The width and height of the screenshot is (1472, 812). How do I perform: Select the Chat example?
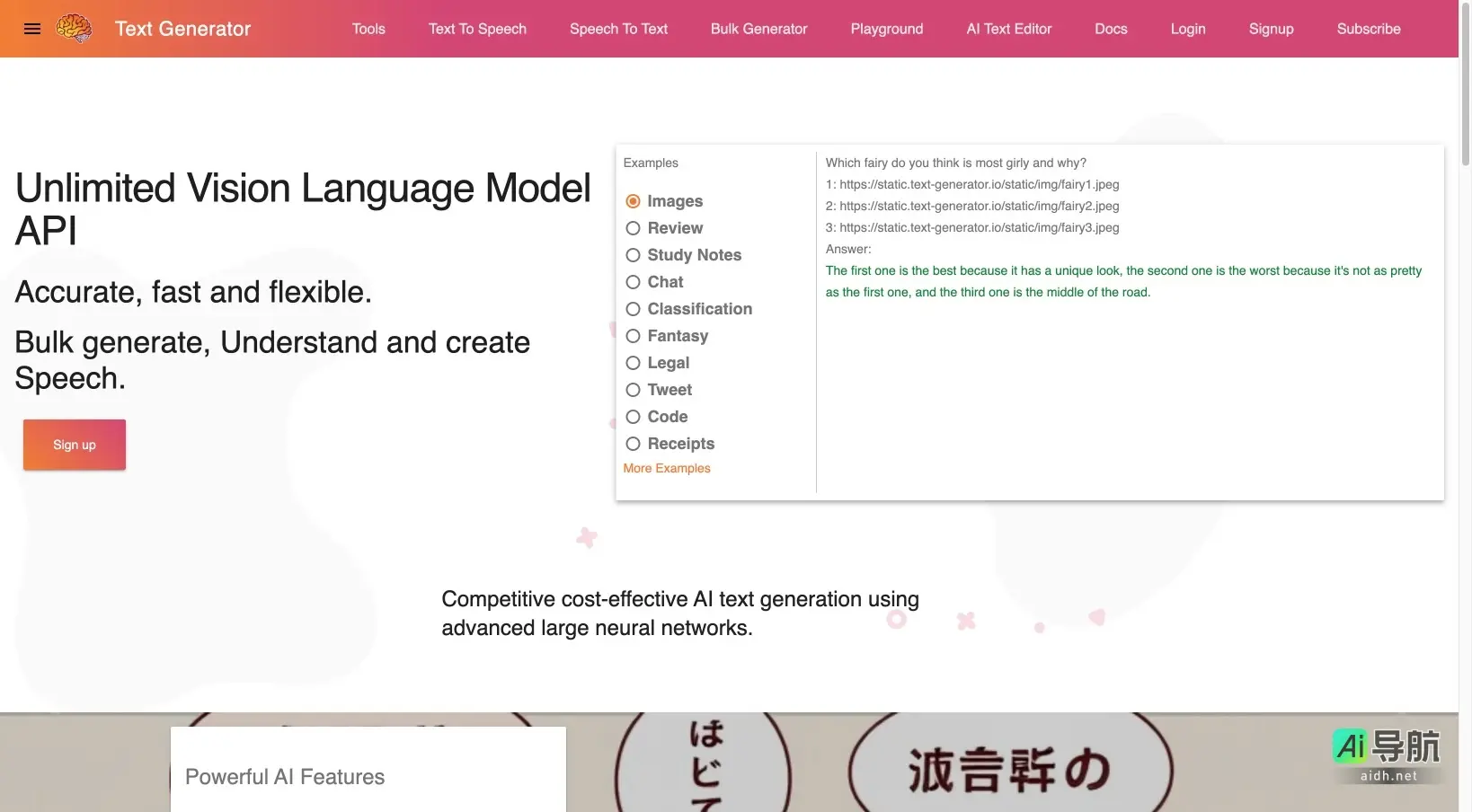pos(634,280)
